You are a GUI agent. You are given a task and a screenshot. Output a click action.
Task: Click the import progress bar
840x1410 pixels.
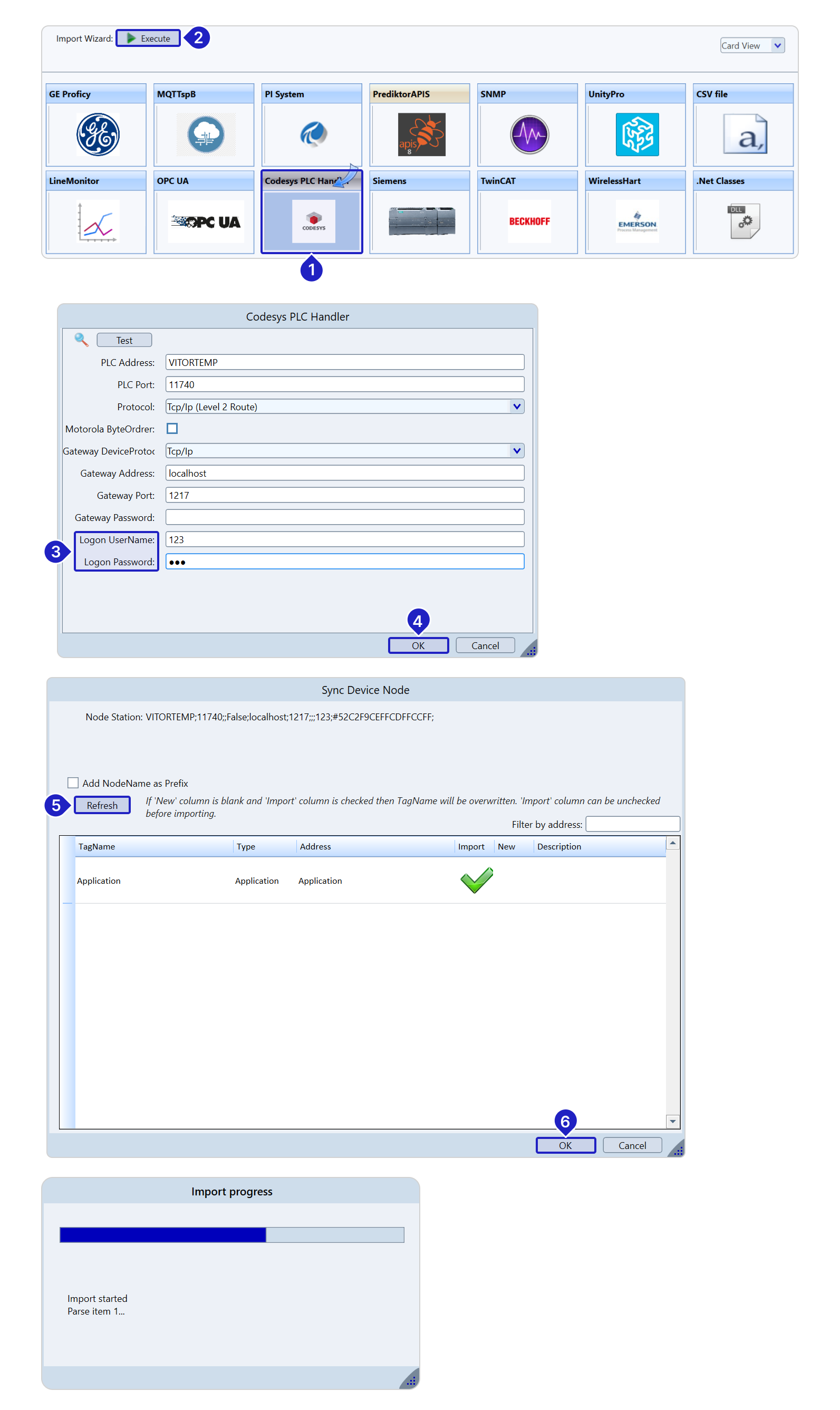click(x=231, y=1234)
